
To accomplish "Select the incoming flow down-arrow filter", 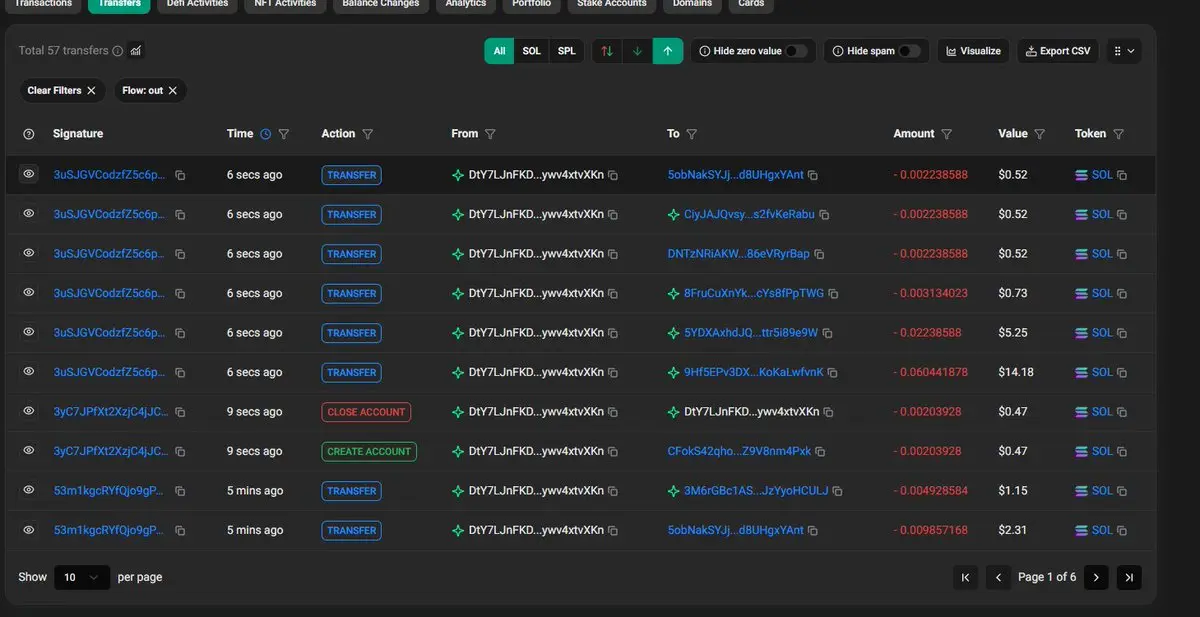I will [x=637, y=51].
